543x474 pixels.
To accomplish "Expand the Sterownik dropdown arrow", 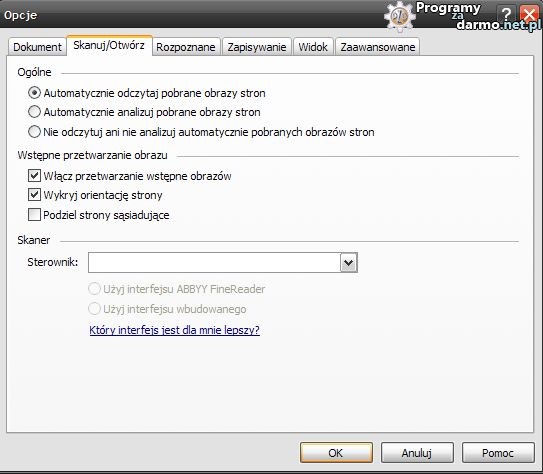I will (349, 262).
